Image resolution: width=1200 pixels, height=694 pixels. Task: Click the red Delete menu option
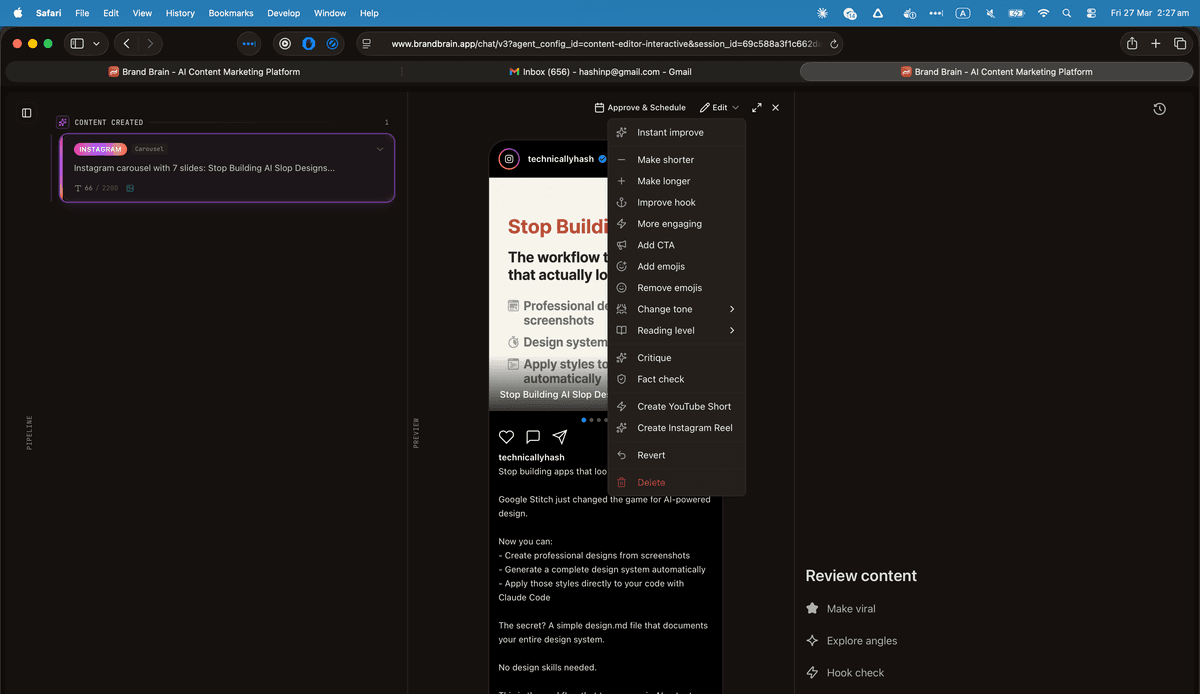[x=676, y=482]
